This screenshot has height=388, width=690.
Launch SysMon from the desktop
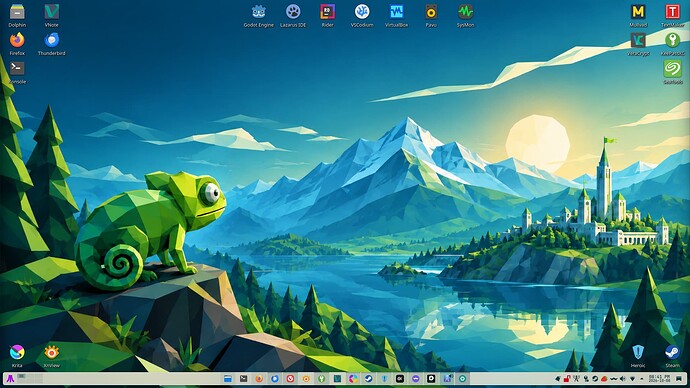(466, 15)
